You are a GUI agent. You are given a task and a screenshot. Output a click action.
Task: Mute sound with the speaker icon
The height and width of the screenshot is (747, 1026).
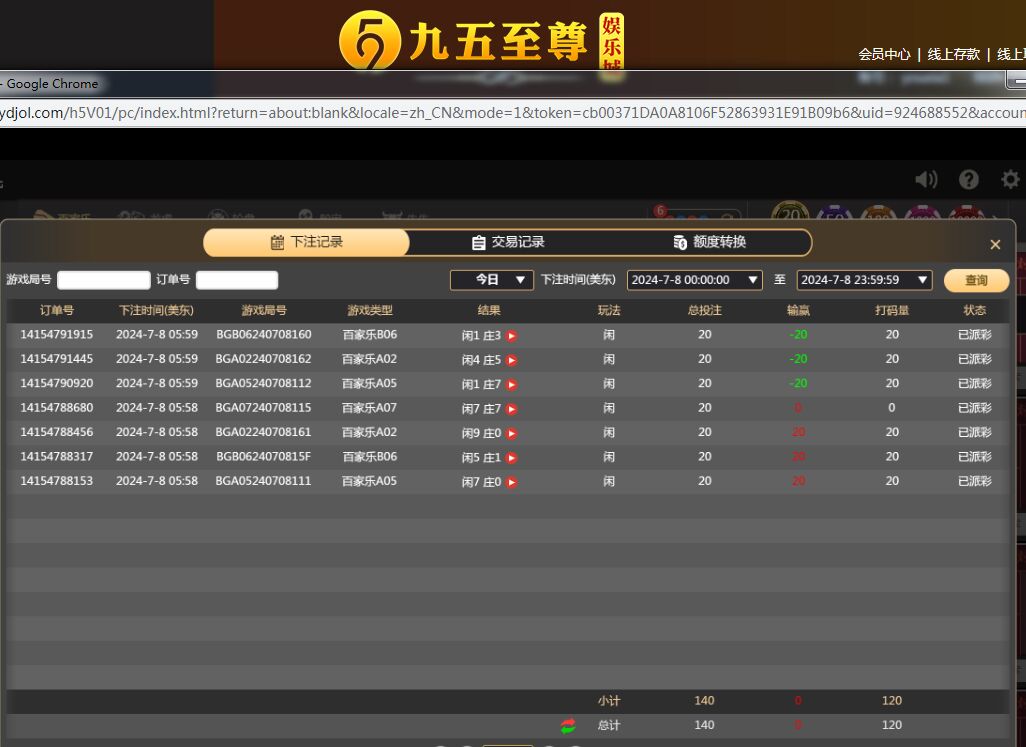[926, 179]
